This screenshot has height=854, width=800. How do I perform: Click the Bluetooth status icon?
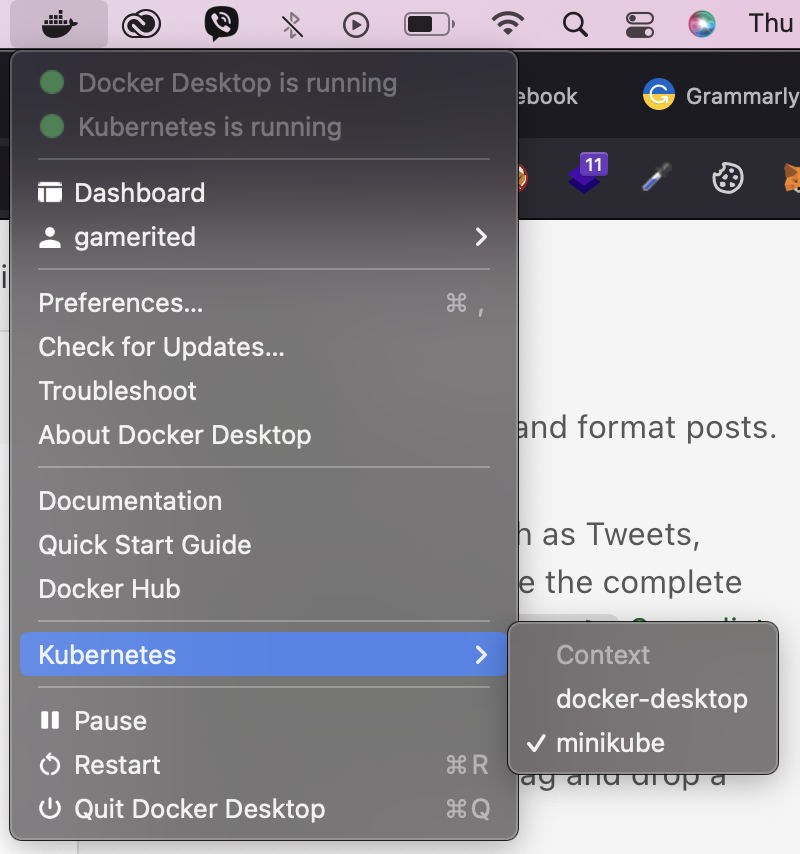(x=292, y=24)
